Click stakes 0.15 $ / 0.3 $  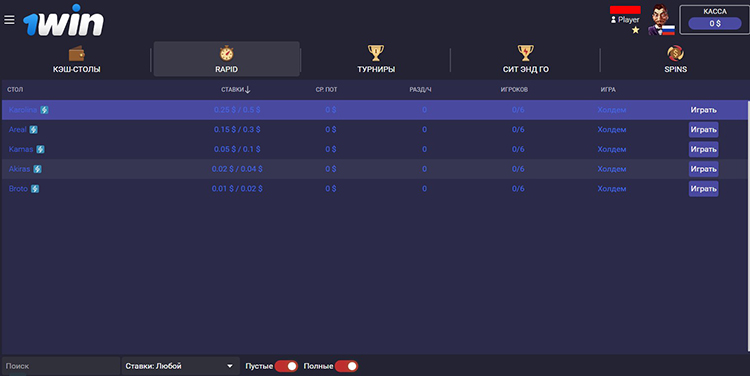237,130
